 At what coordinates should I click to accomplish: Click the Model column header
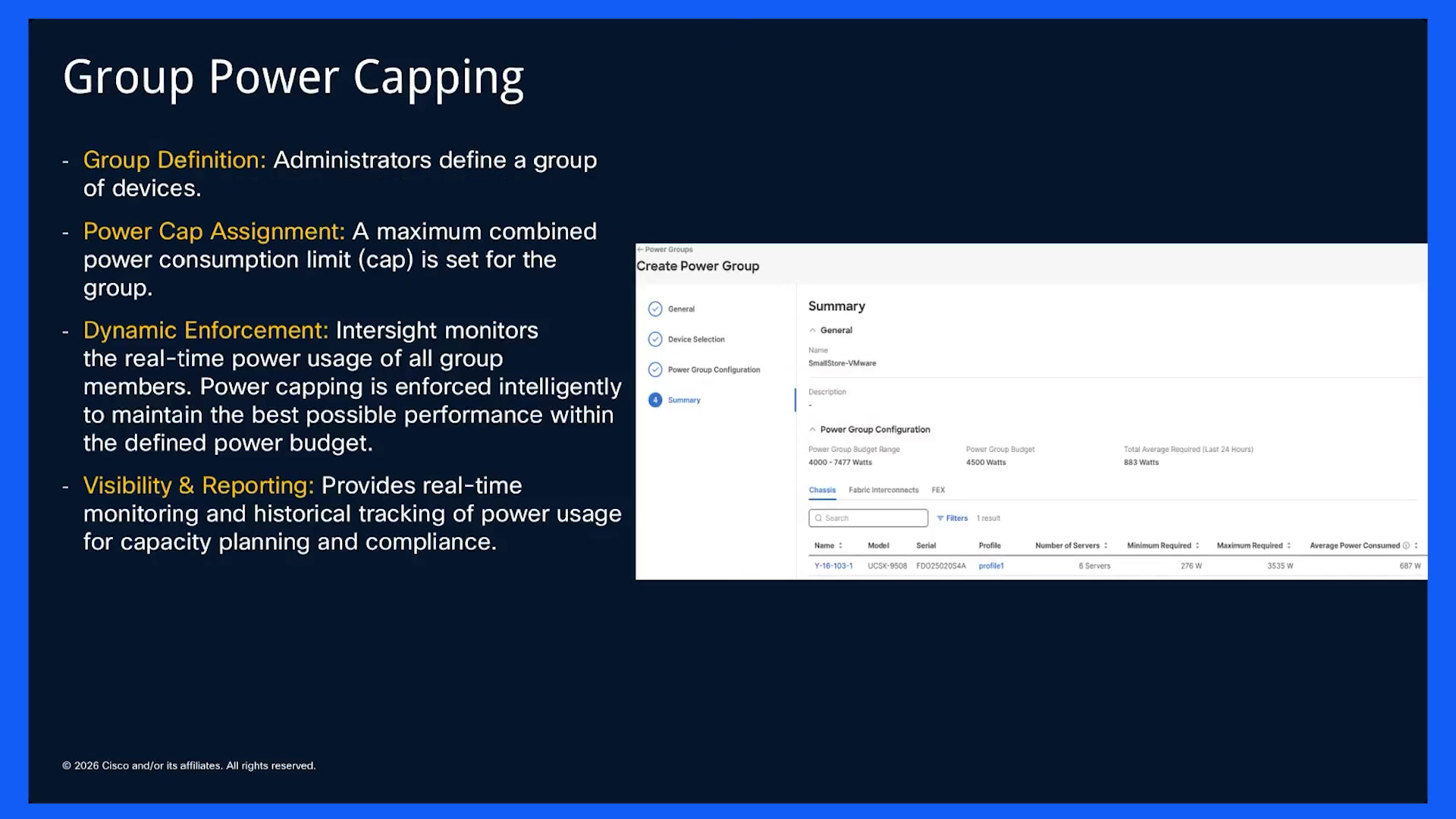coord(878,545)
